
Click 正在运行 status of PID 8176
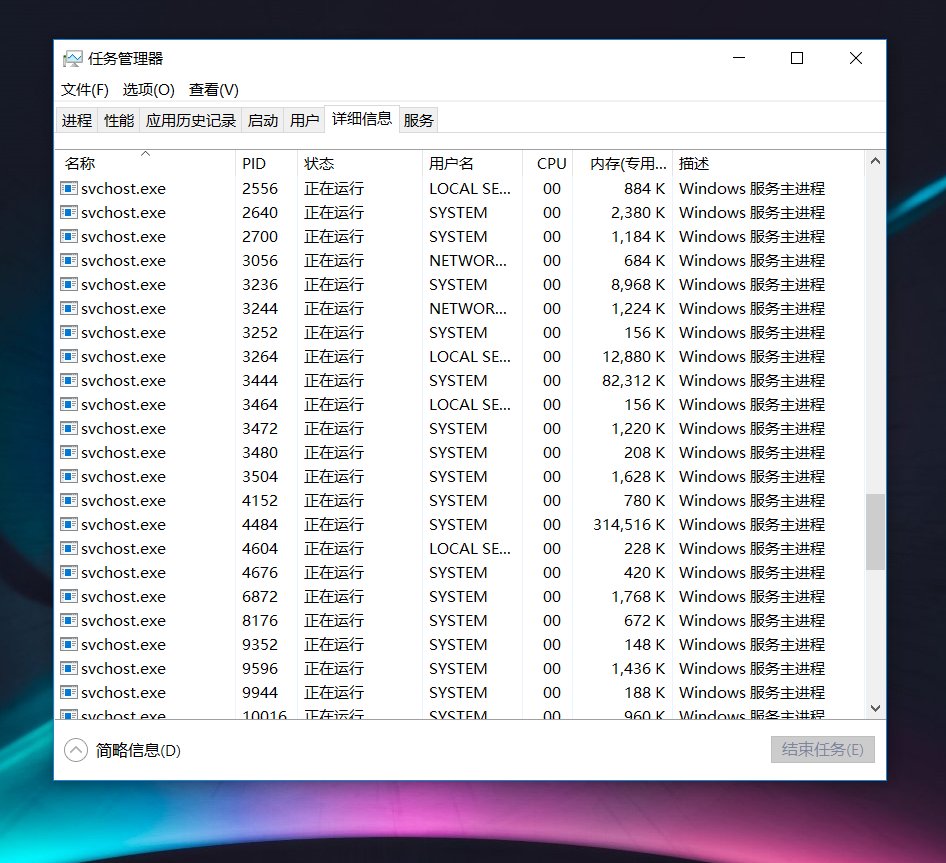point(334,620)
